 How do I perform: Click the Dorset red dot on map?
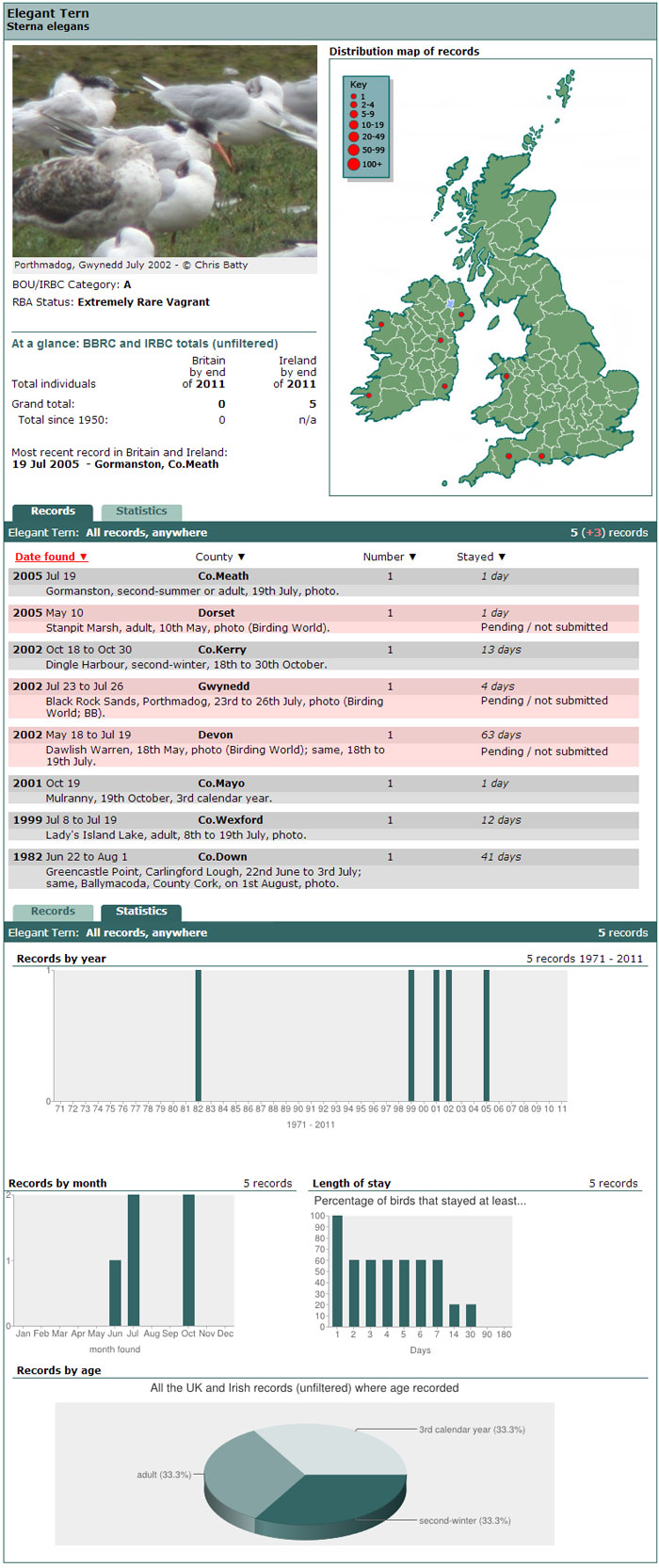point(541,457)
